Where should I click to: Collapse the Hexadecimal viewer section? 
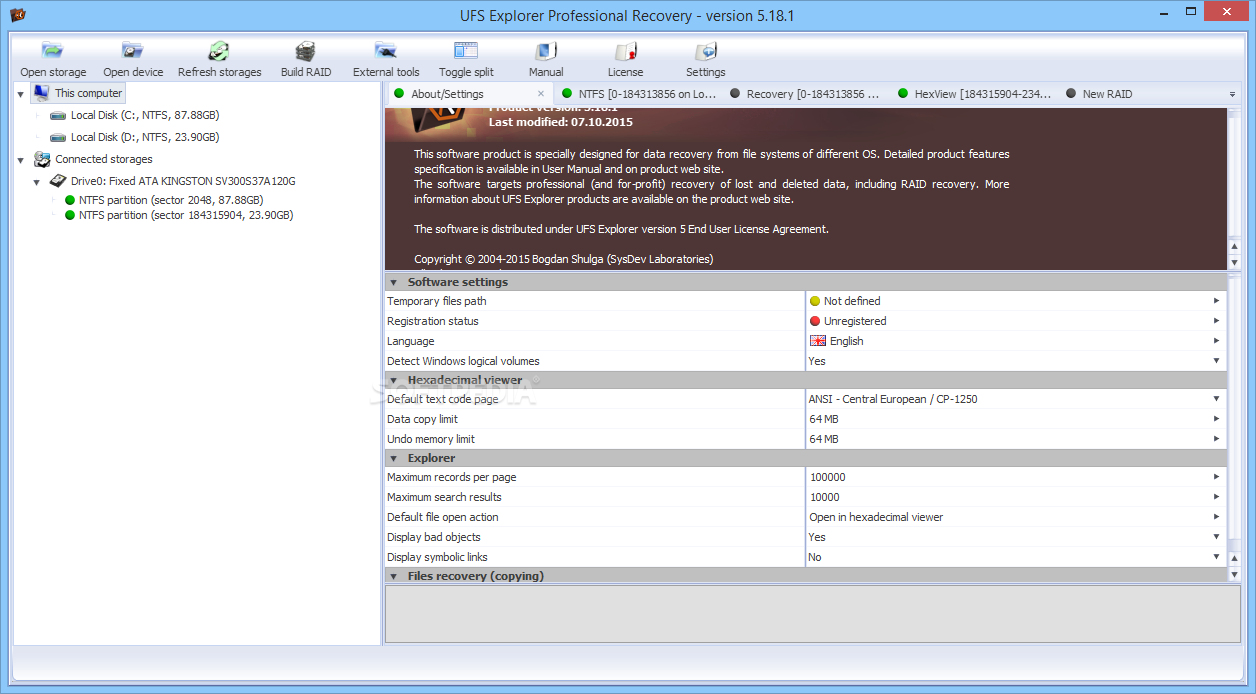coord(393,381)
